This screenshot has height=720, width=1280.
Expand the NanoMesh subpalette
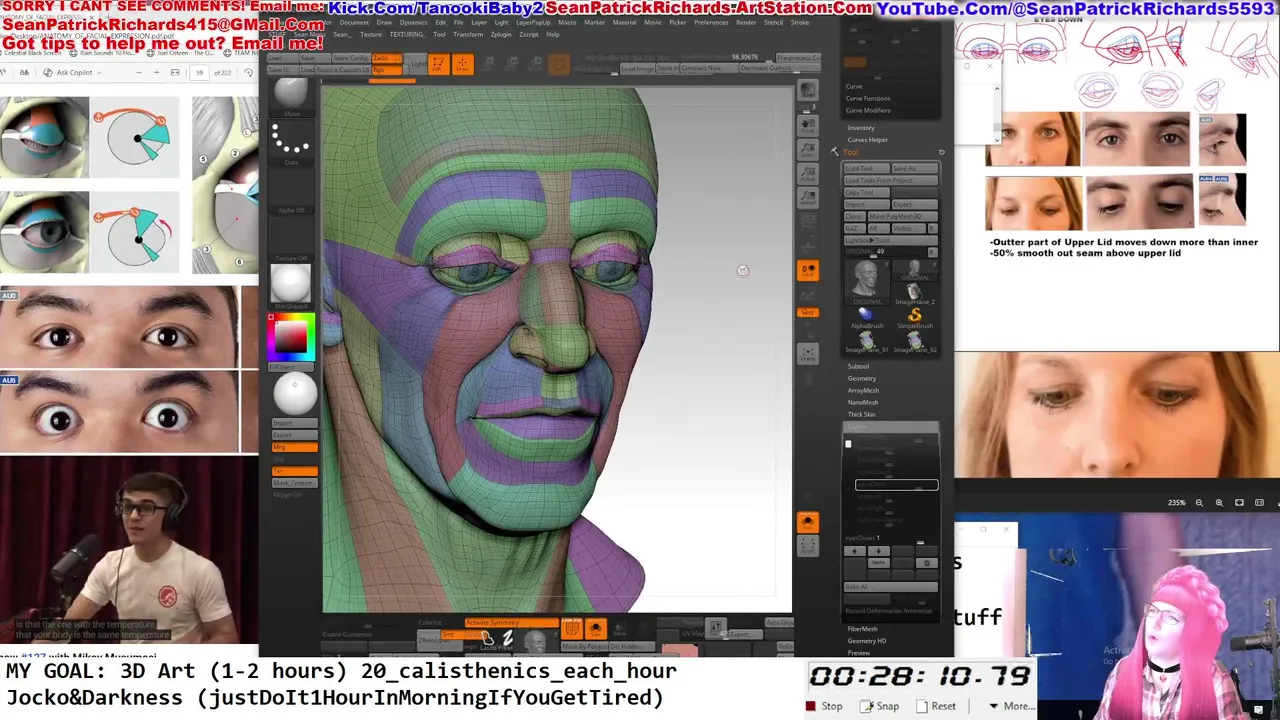[x=863, y=402]
